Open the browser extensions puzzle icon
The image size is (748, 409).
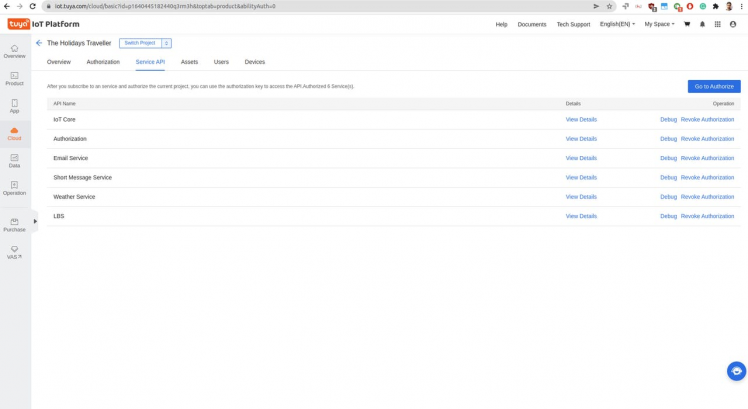pos(716,6)
